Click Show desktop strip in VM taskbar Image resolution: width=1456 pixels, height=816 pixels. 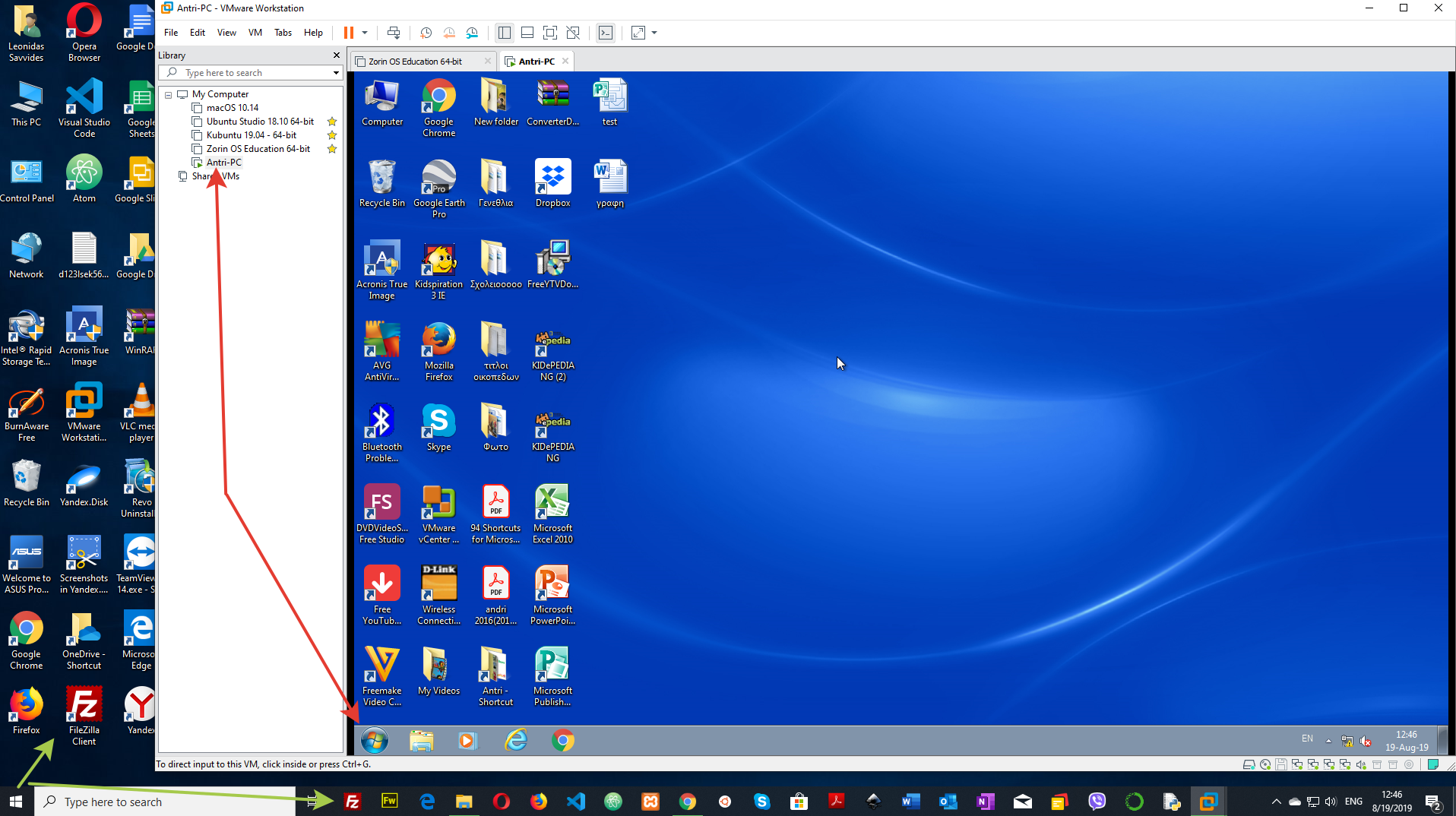[x=1443, y=741]
